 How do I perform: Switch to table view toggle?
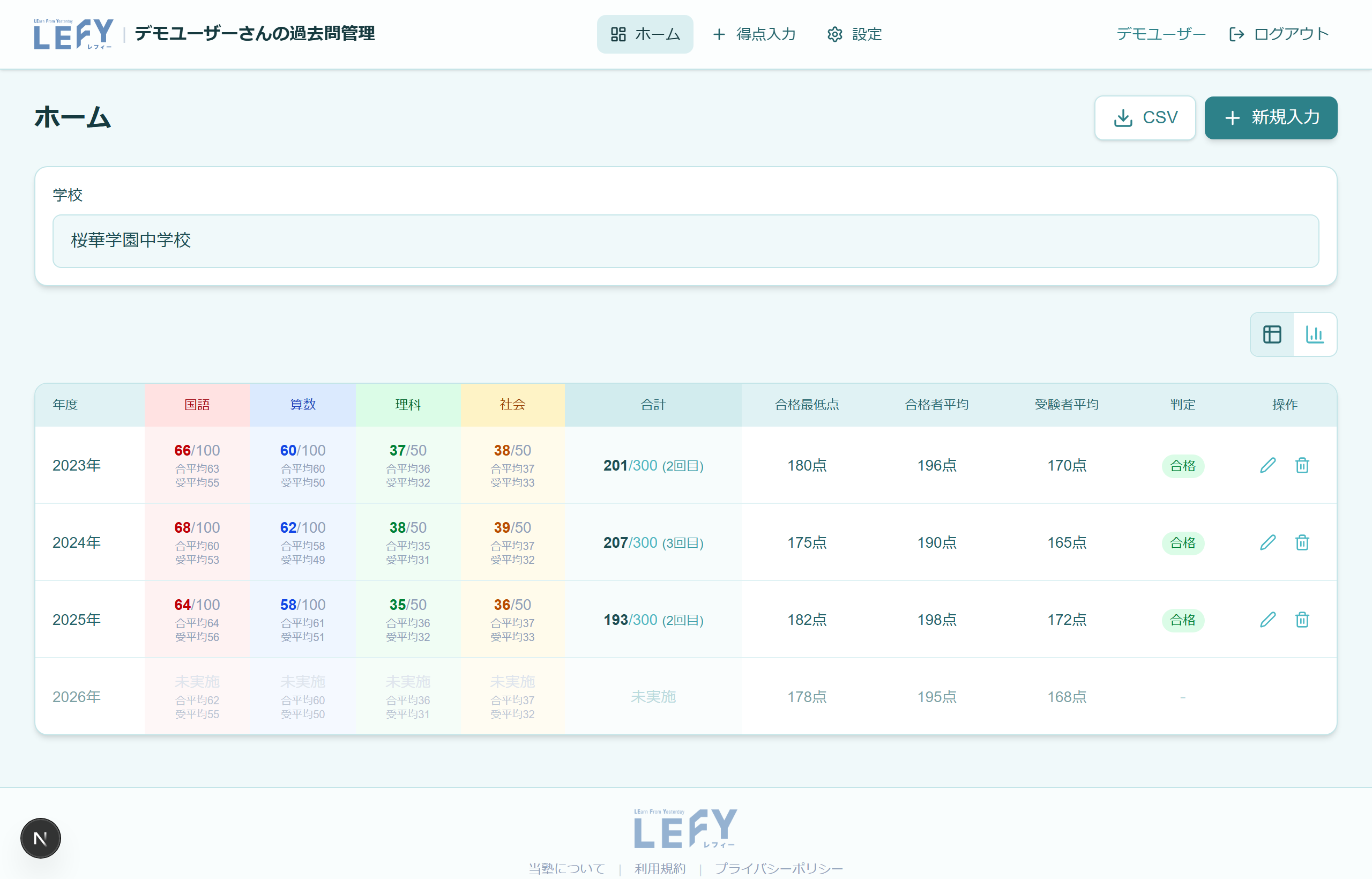[x=1272, y=334]
